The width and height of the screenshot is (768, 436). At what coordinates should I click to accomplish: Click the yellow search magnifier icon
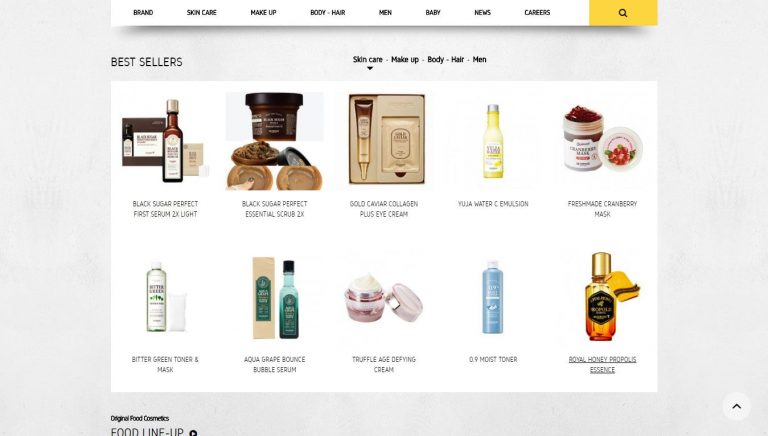pyautogui.click(x=623, y=13)
